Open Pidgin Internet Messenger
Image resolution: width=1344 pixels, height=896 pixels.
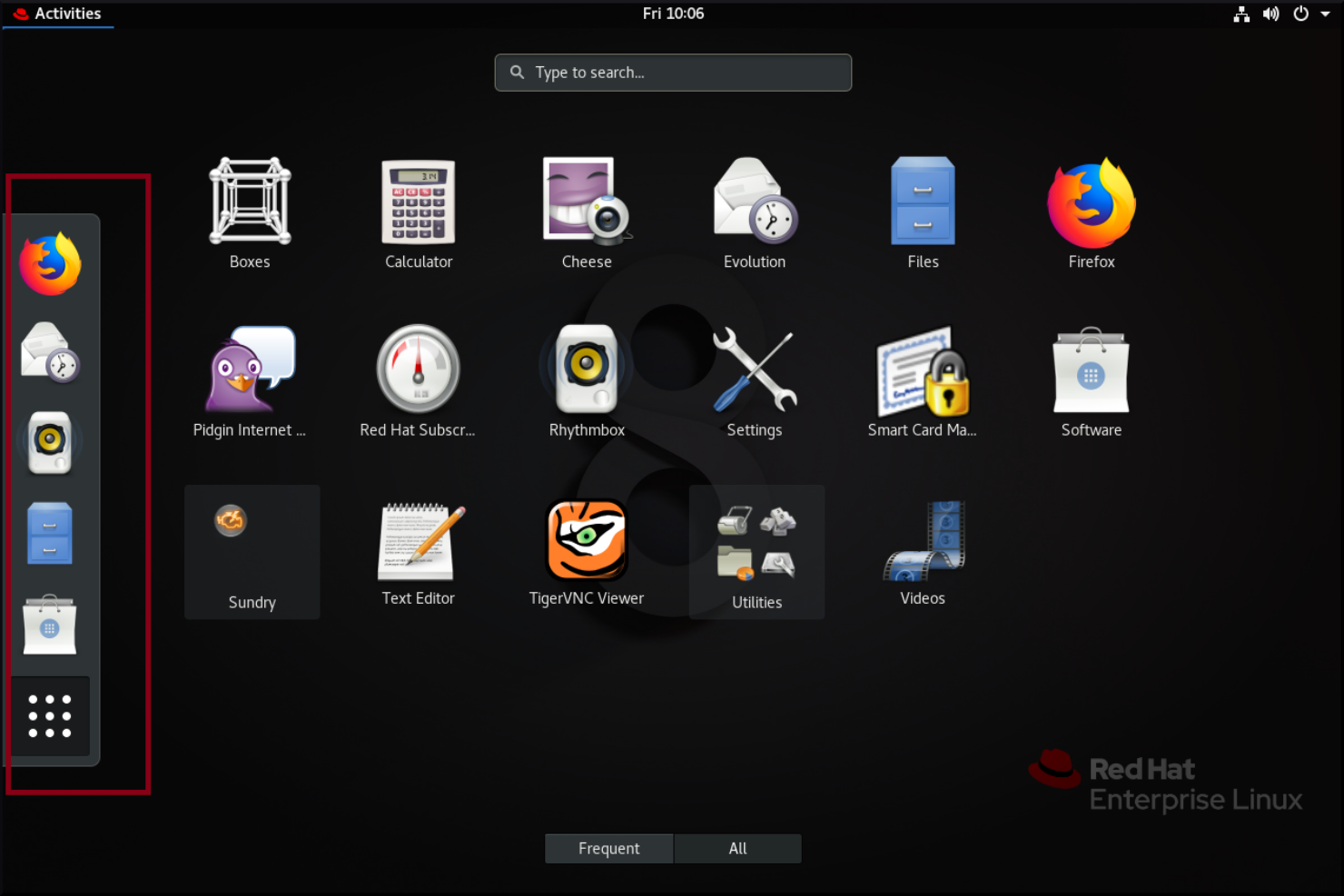(x=250, y=370)
